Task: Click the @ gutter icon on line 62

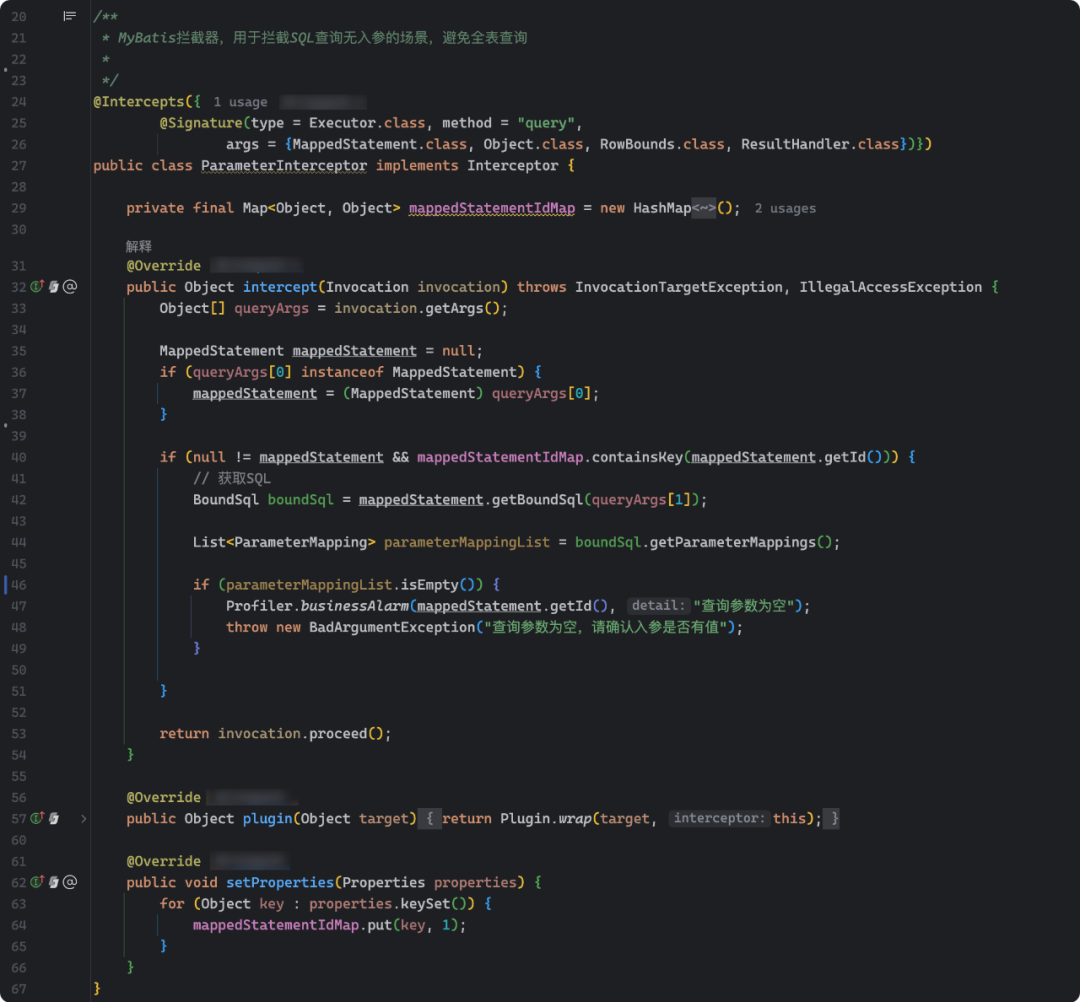Action: tap(70, 882)
